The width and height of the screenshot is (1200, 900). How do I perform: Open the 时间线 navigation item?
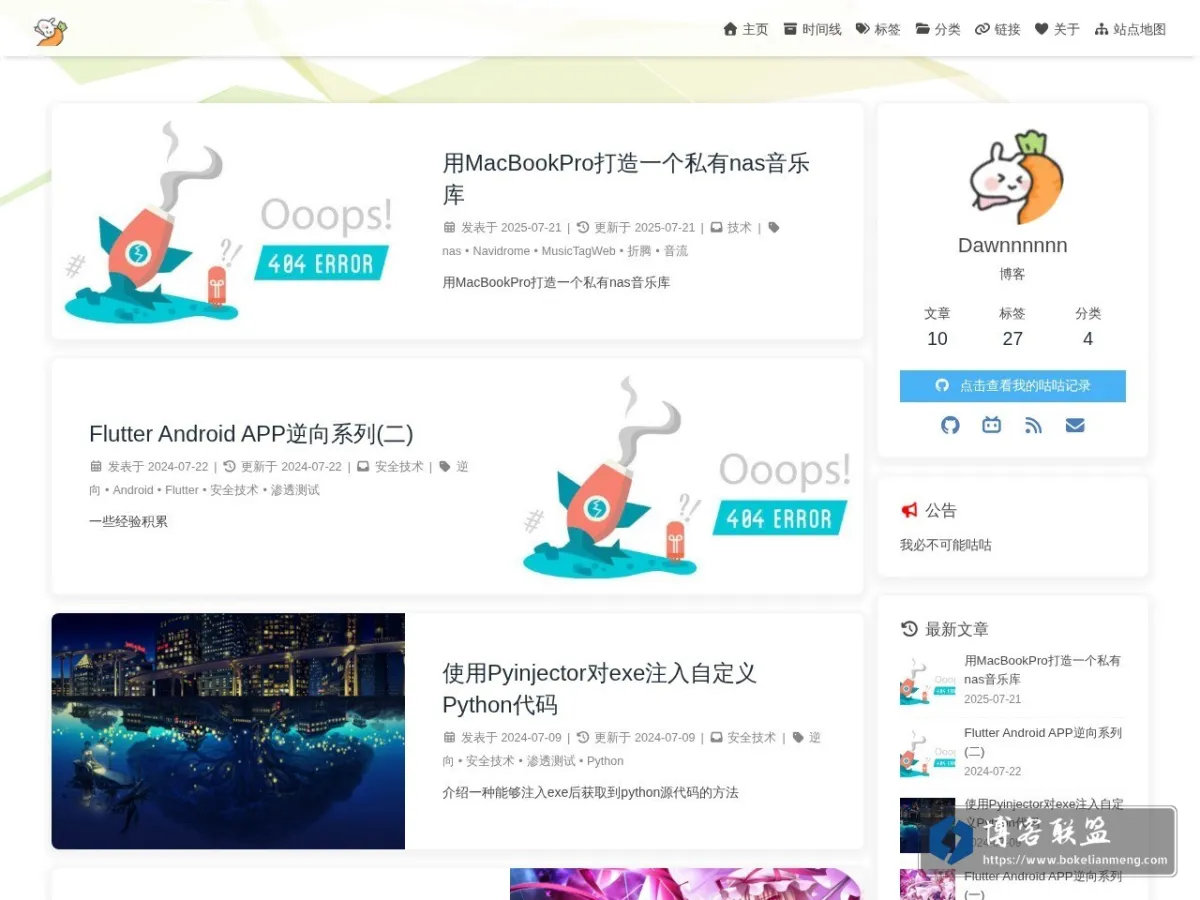(x=812, y=29)
